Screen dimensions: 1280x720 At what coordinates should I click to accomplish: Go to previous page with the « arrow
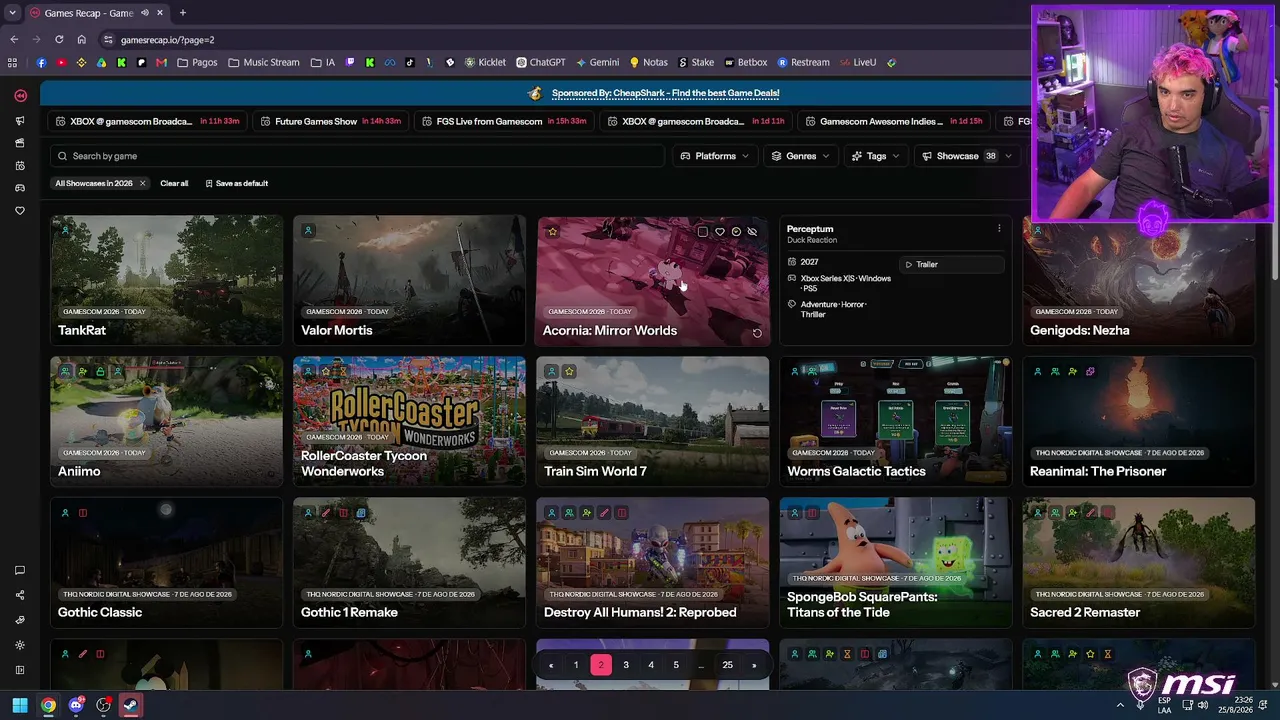[551, 665]
